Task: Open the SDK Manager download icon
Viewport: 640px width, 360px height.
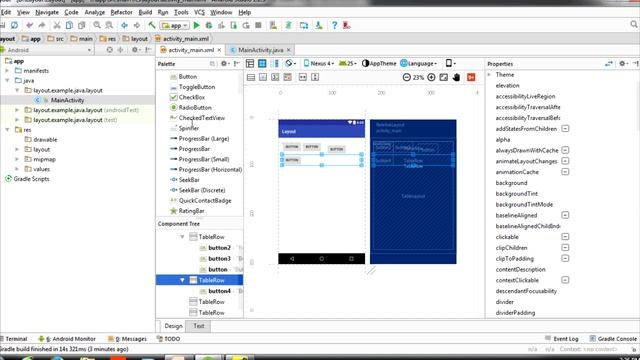Action: click(319, 25)
